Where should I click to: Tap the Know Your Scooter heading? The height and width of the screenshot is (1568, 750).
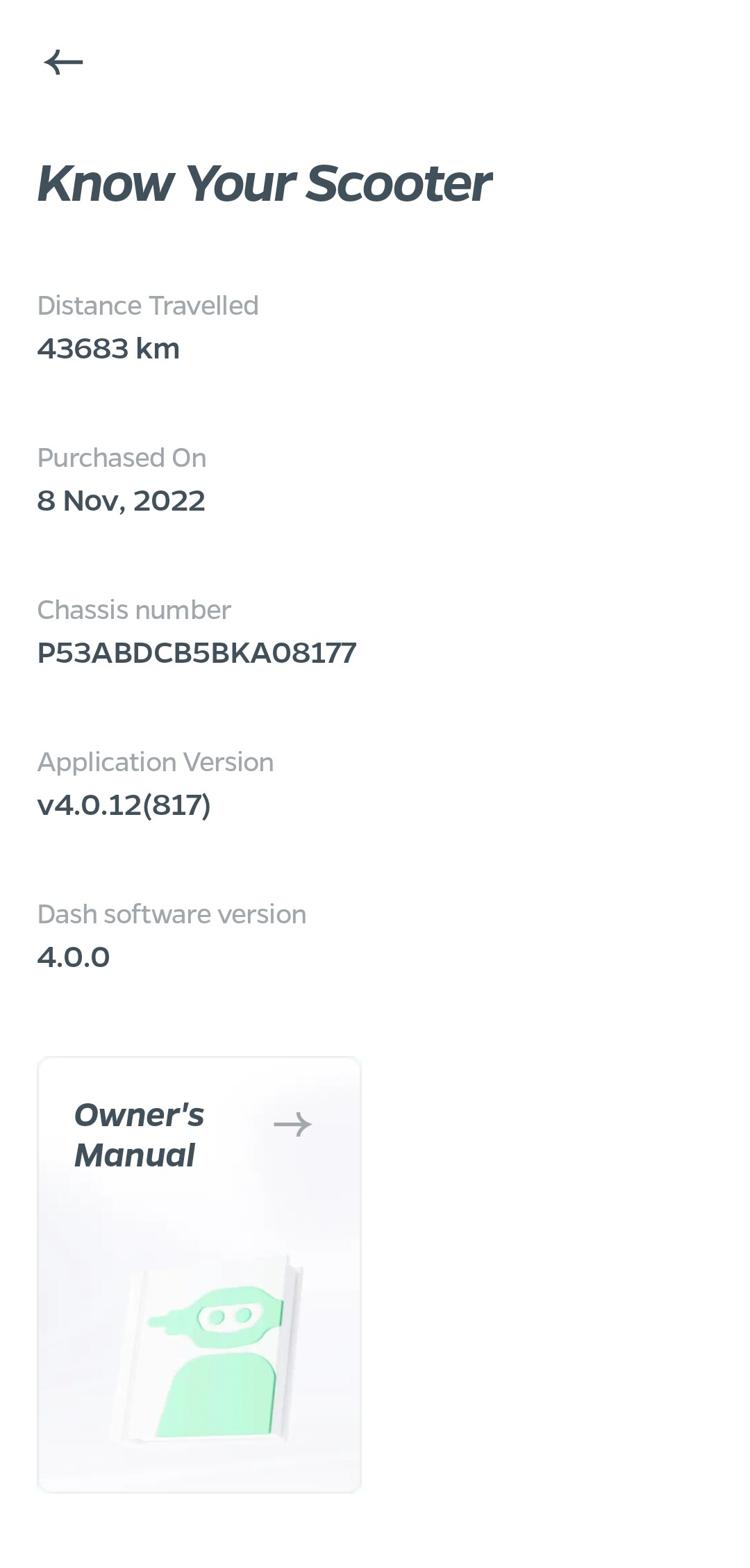(x=265, y=184)
